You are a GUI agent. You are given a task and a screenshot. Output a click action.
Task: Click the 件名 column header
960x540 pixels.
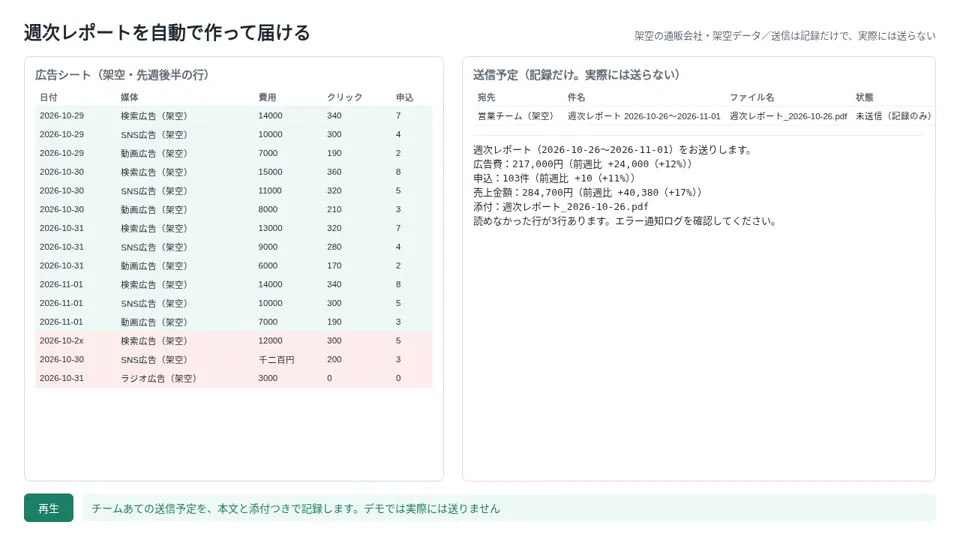tap(576, 97)
